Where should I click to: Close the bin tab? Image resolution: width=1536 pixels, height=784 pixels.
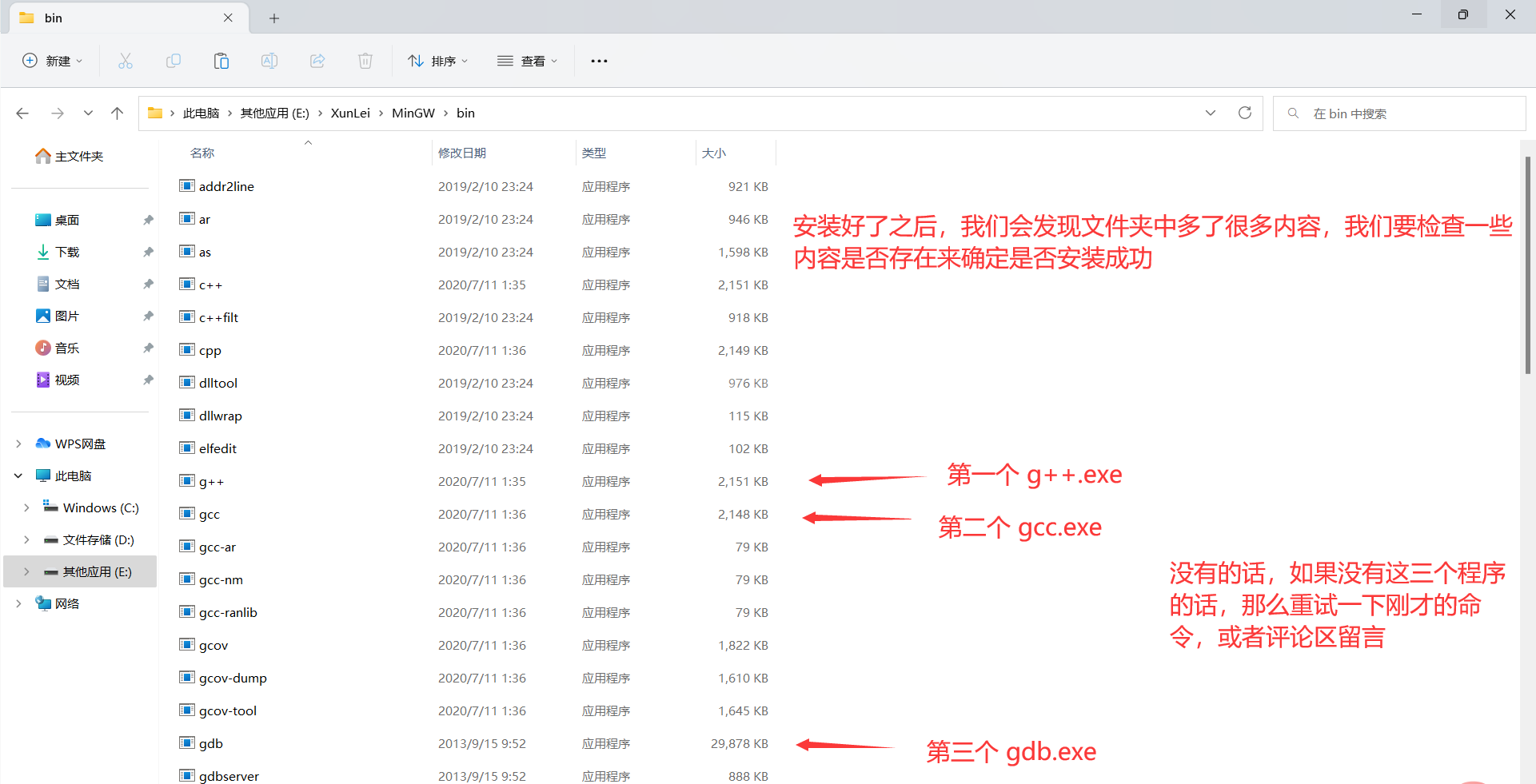click(x=228, y=18)
